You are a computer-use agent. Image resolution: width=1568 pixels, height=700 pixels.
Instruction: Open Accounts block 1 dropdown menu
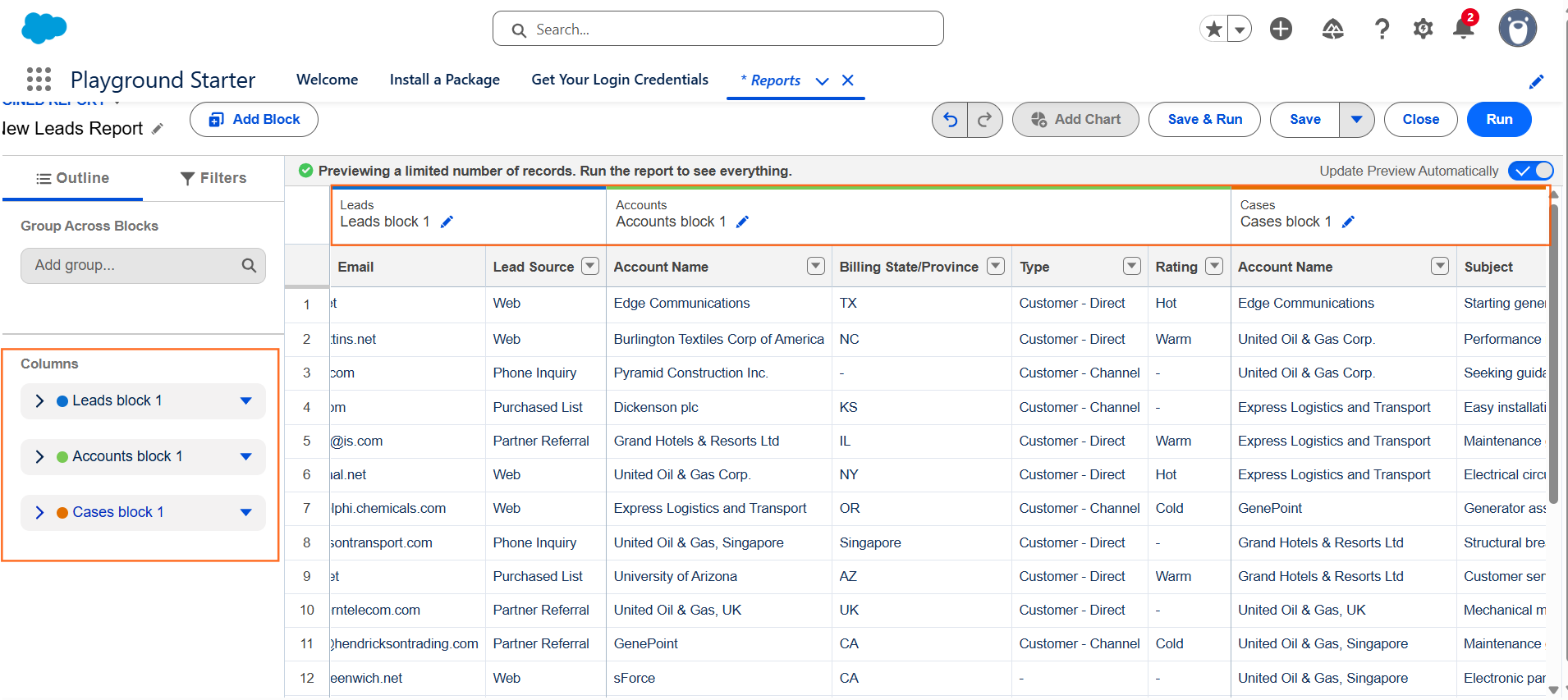[245, 456]
